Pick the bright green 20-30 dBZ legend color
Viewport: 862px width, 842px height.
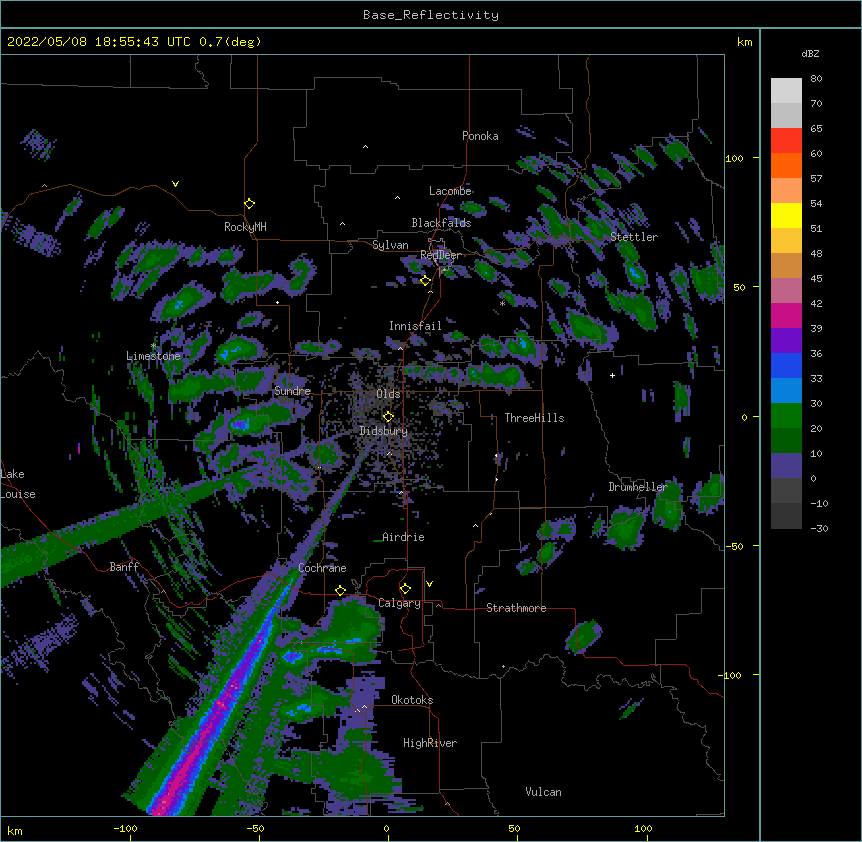[x=786, y=416]
